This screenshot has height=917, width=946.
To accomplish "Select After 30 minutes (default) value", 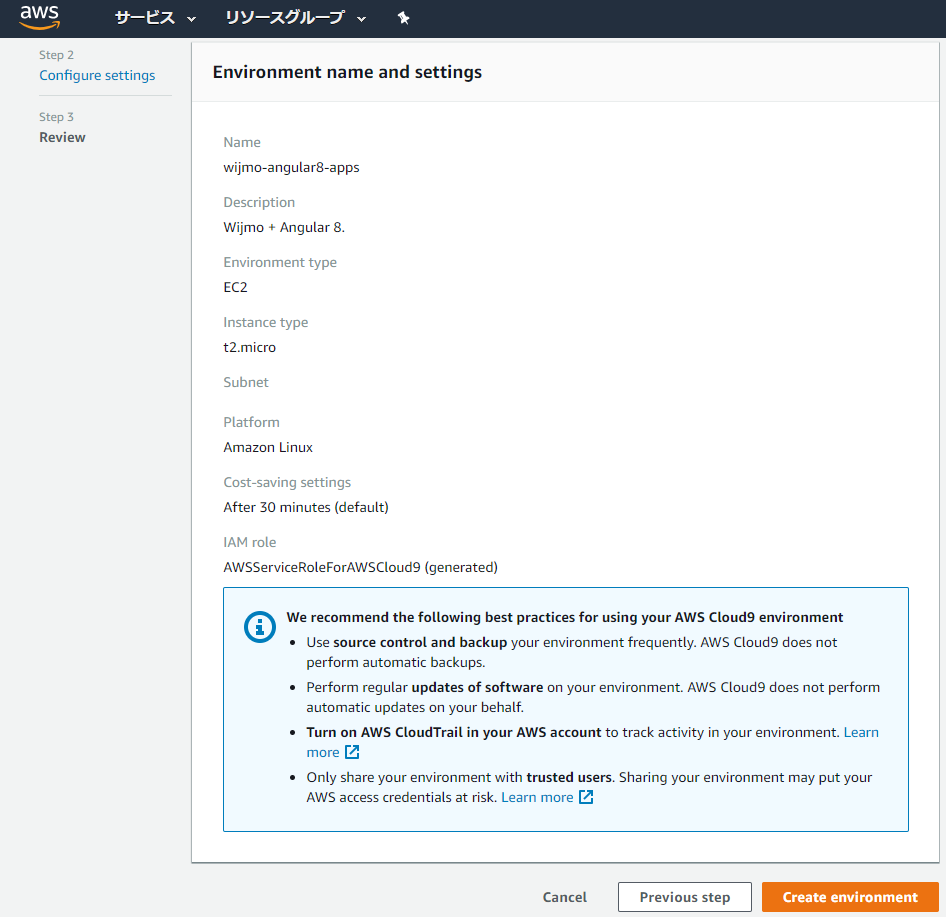I will (306, 507).
